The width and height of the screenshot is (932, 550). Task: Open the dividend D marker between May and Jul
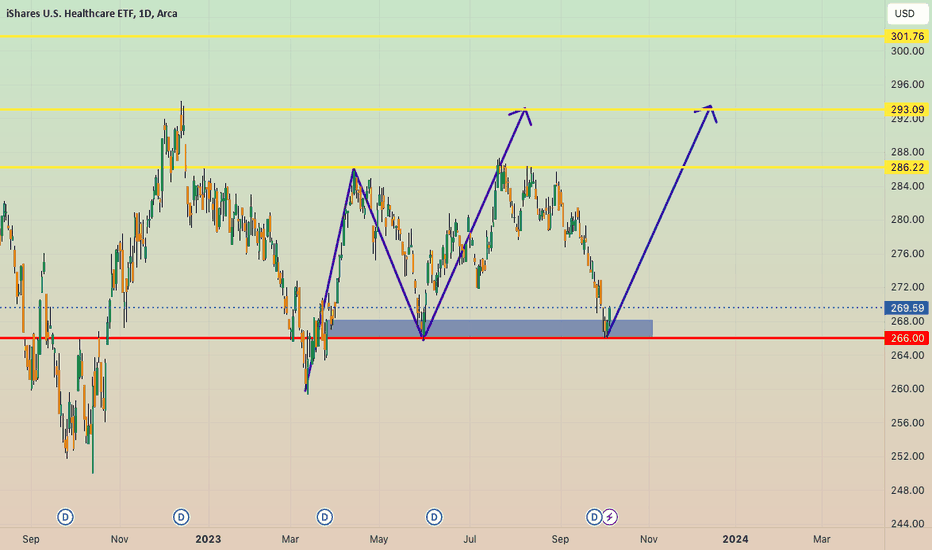click(434, 517)
